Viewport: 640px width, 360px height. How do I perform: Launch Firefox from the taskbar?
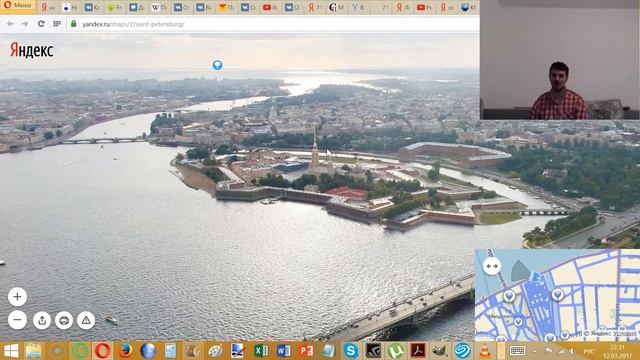125,351
